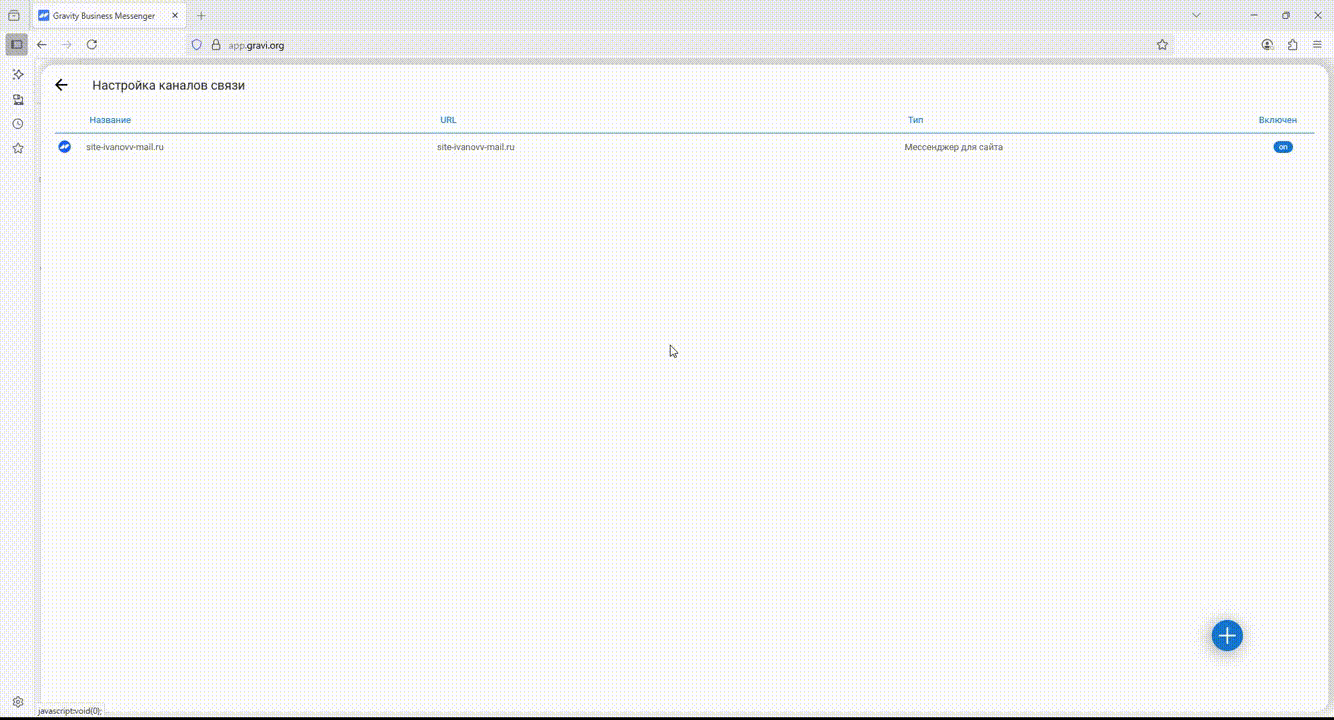Open the synced tabs sidebar icon
Viewport: 1334px width, 720px height.
(x=17, y=100)
